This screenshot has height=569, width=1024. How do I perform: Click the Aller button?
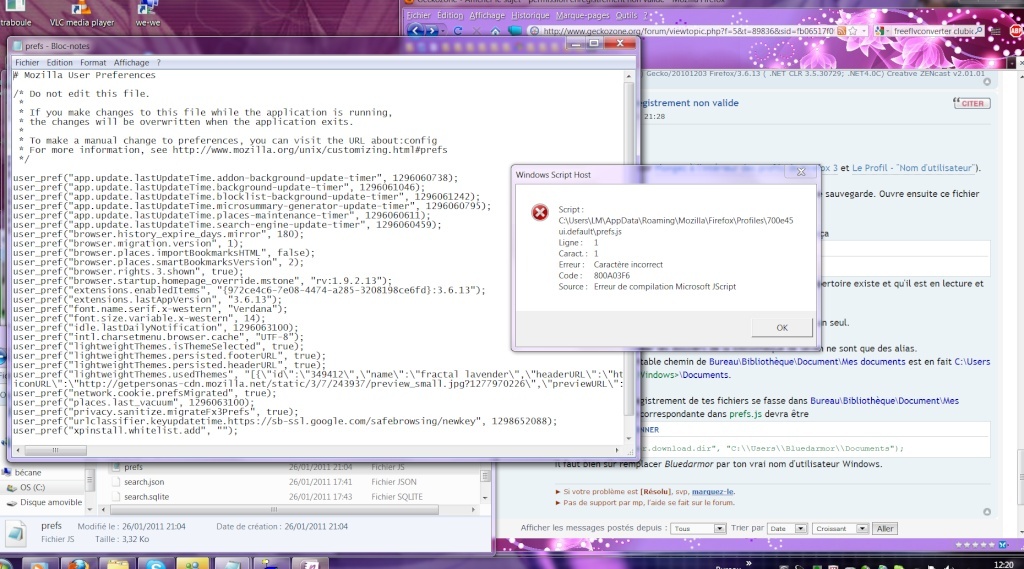tap(885, 528)
